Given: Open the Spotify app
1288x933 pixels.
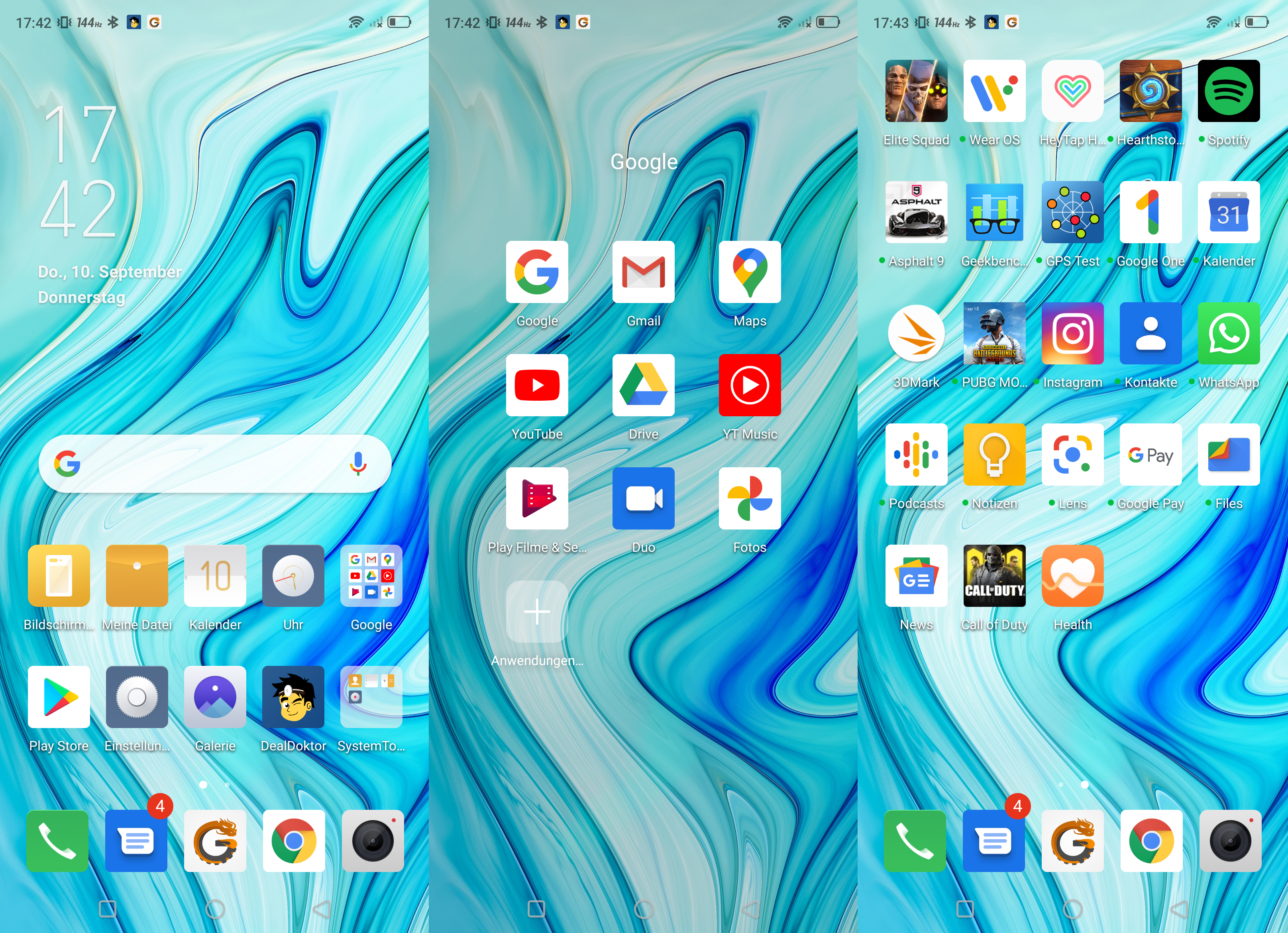Looking at the screenshot, I should (1228, 91).
